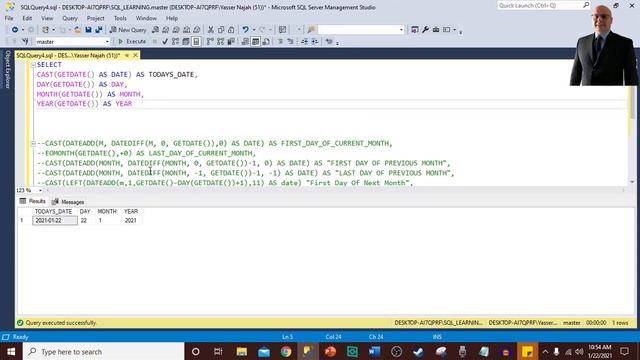Switch to the Messages tab
This screenshot has height=360, width=640.
pyautogui.click(x=68, y=202)
